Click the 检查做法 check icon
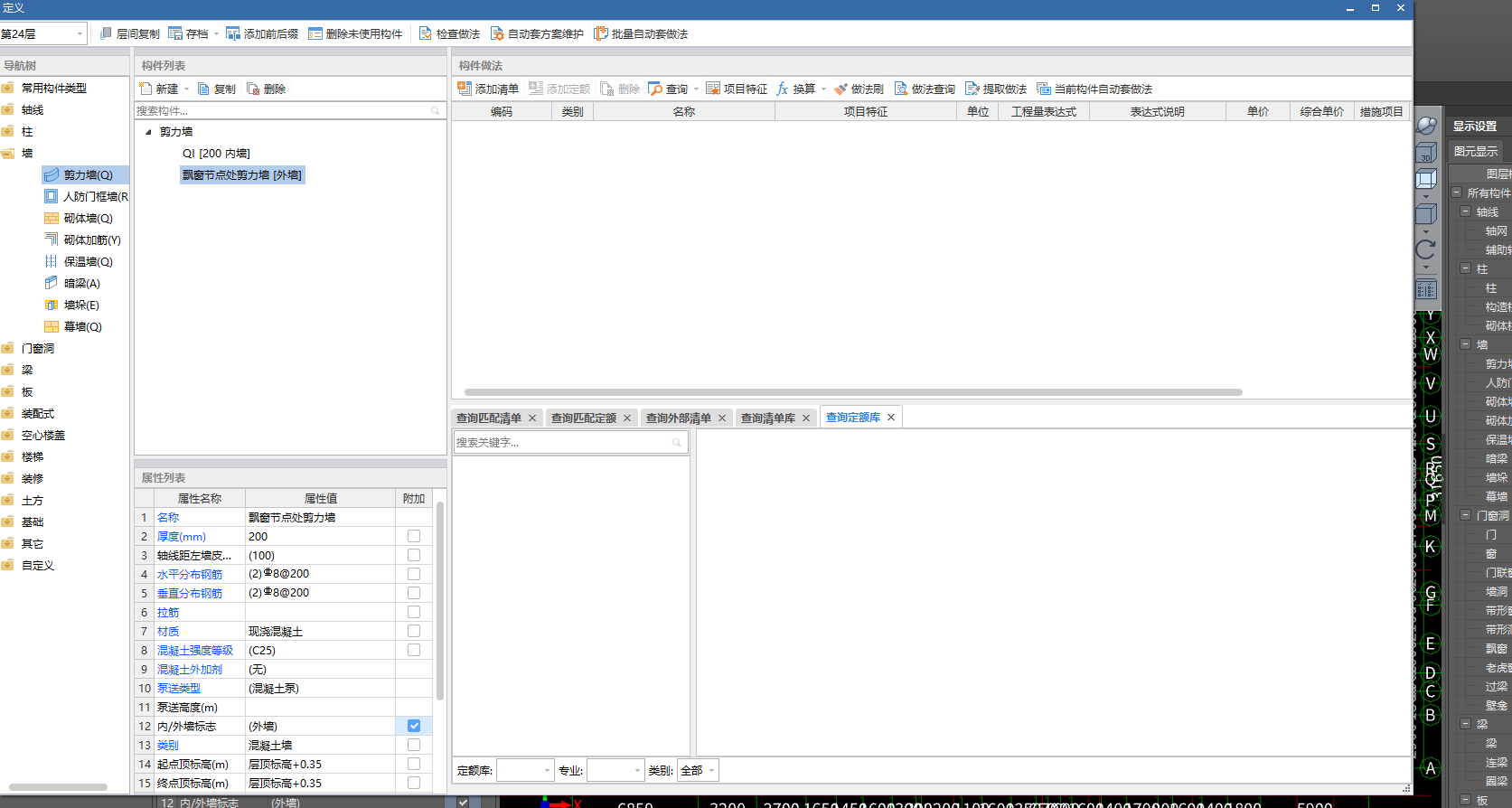 tap(426, 33)
